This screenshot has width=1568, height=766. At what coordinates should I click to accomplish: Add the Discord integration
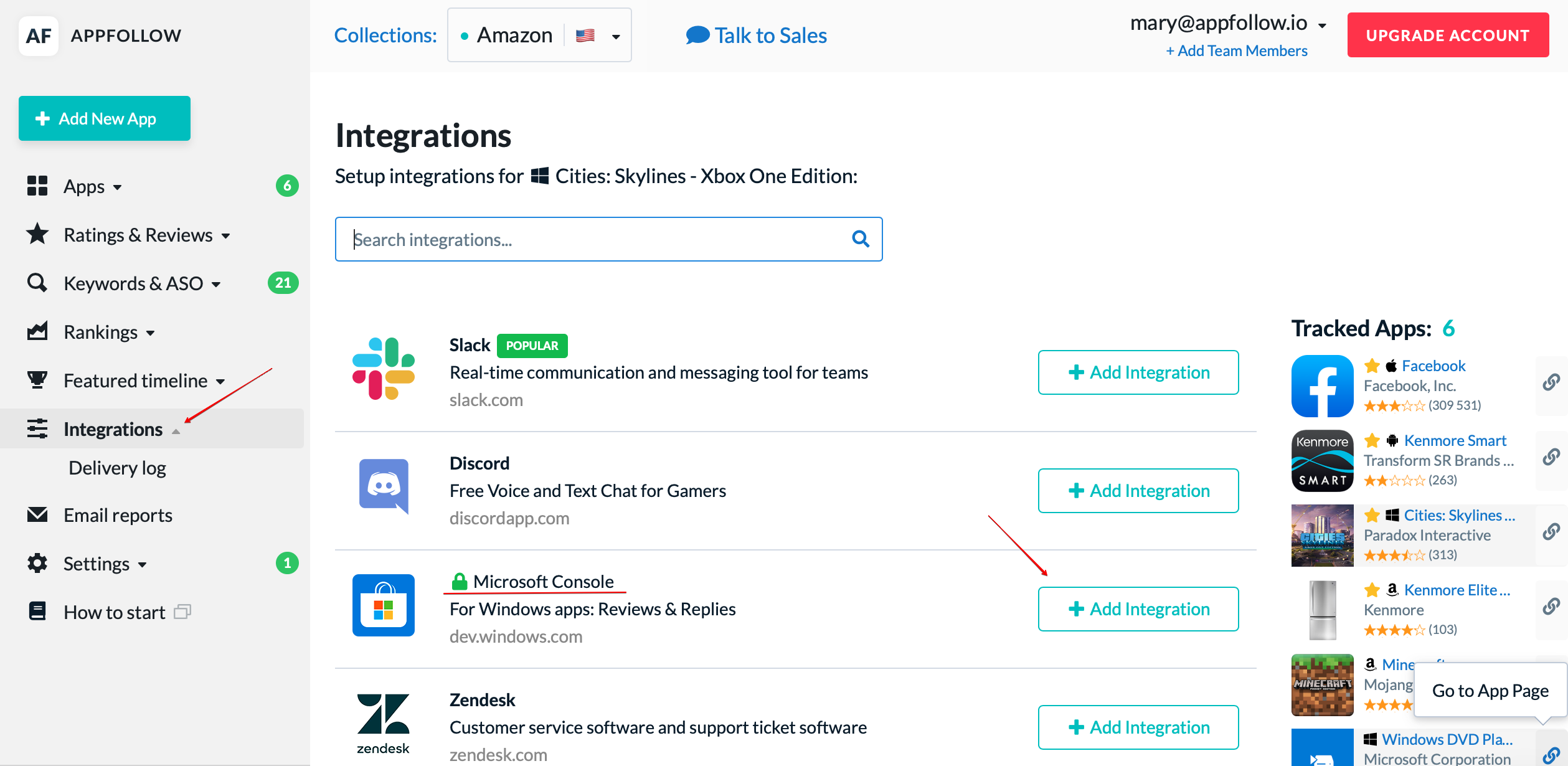[1138, 491]
